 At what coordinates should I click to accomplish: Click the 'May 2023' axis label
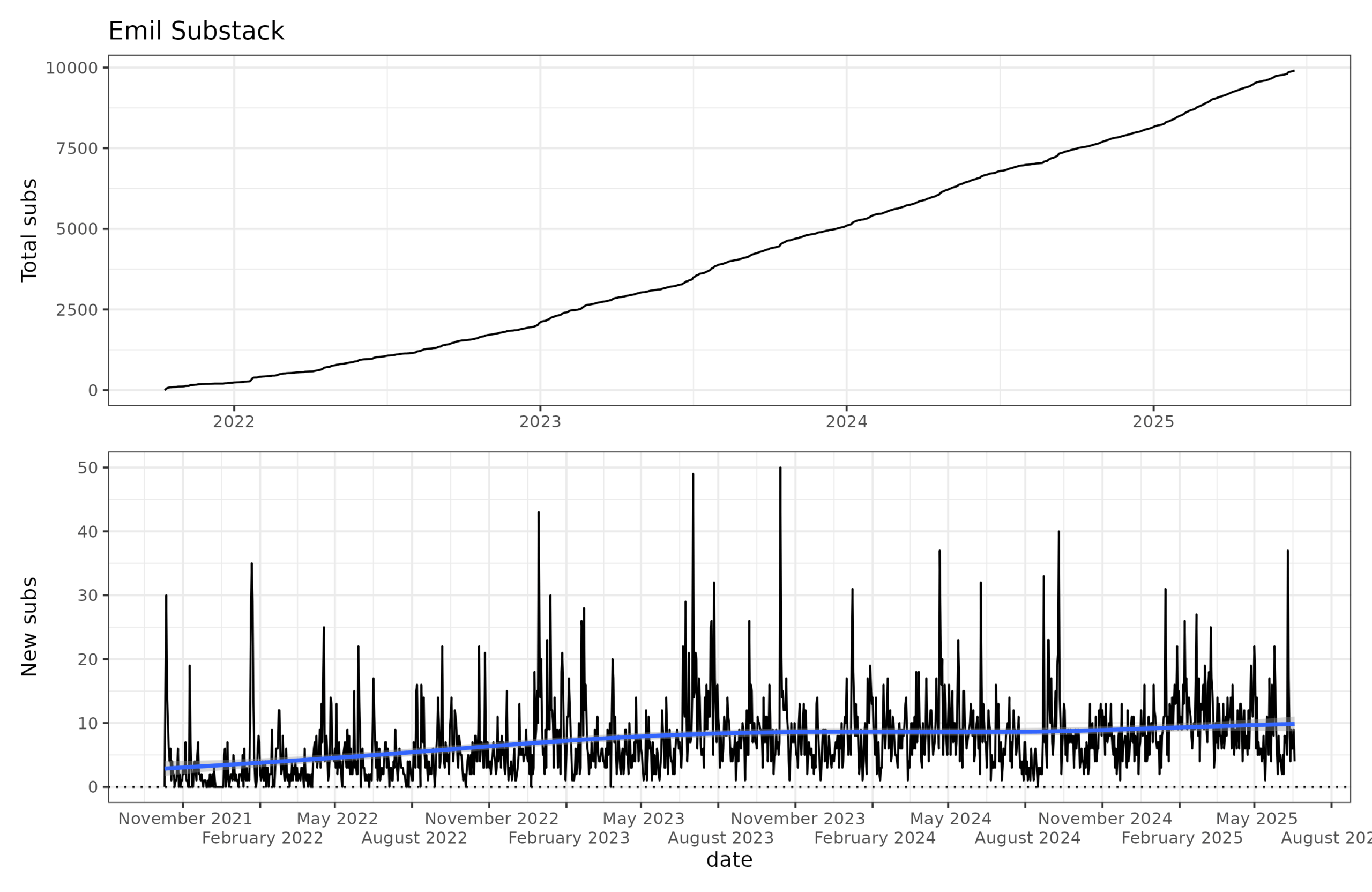click(x=643, y=819)
